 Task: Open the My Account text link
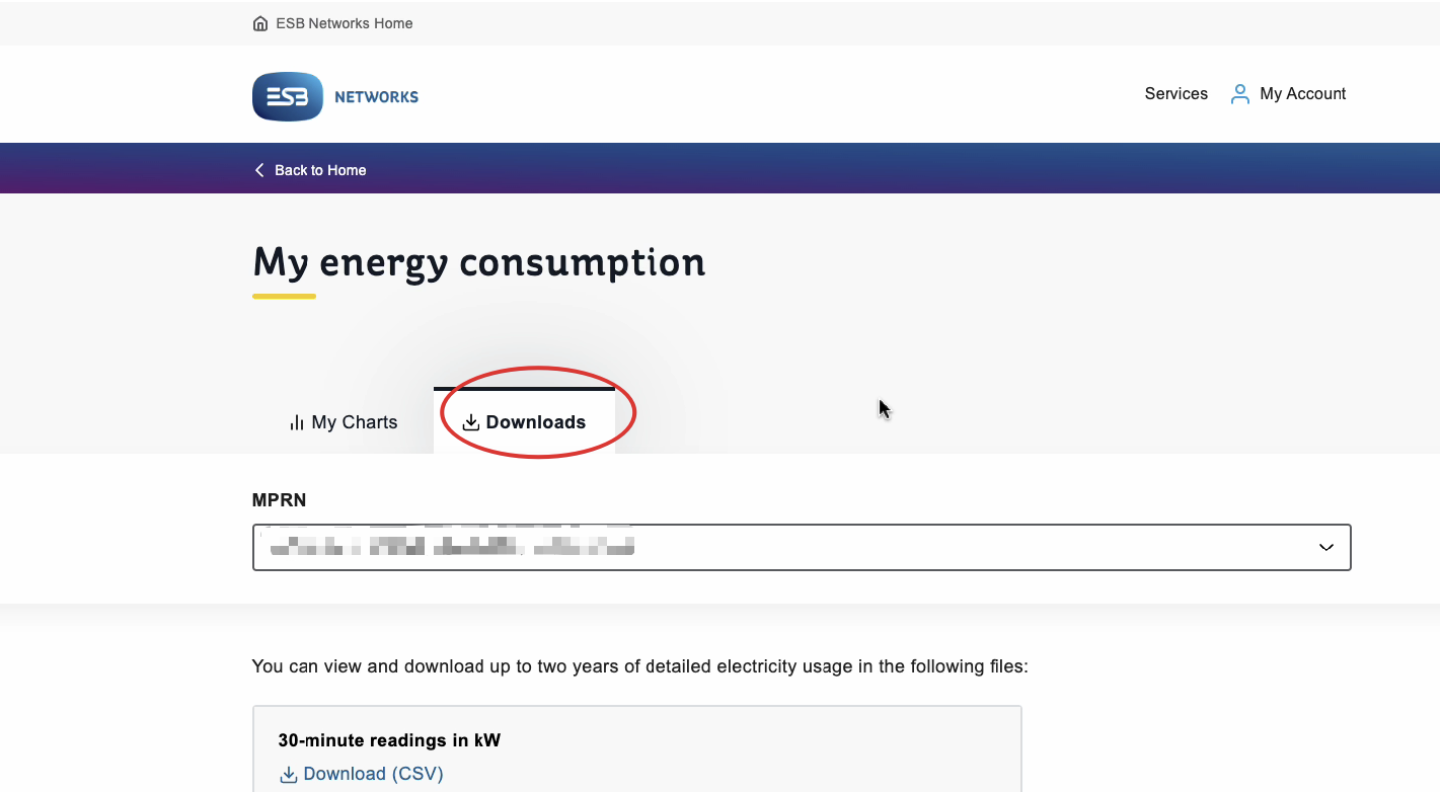click(1302, 94)
